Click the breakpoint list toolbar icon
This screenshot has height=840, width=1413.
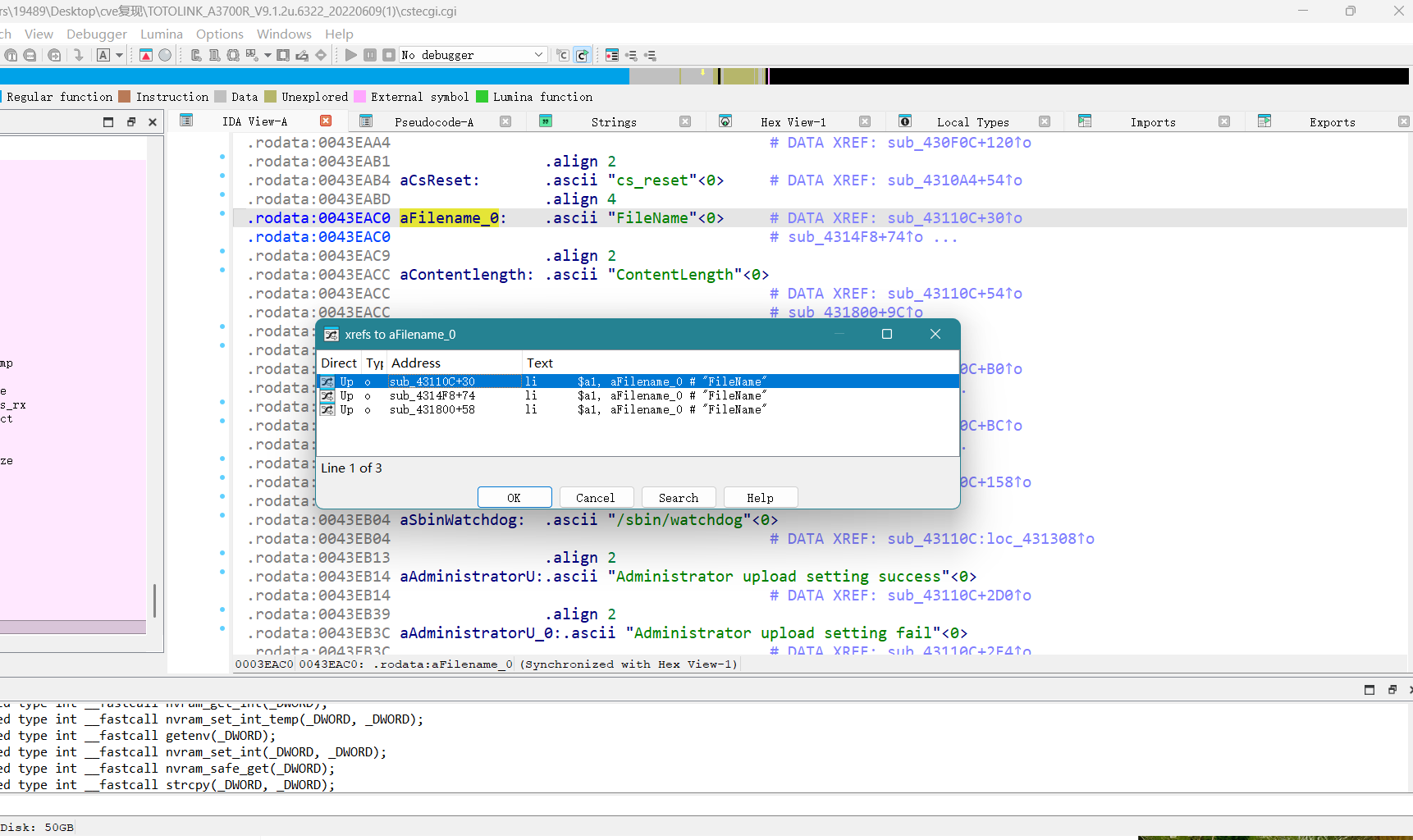[612, 55]
